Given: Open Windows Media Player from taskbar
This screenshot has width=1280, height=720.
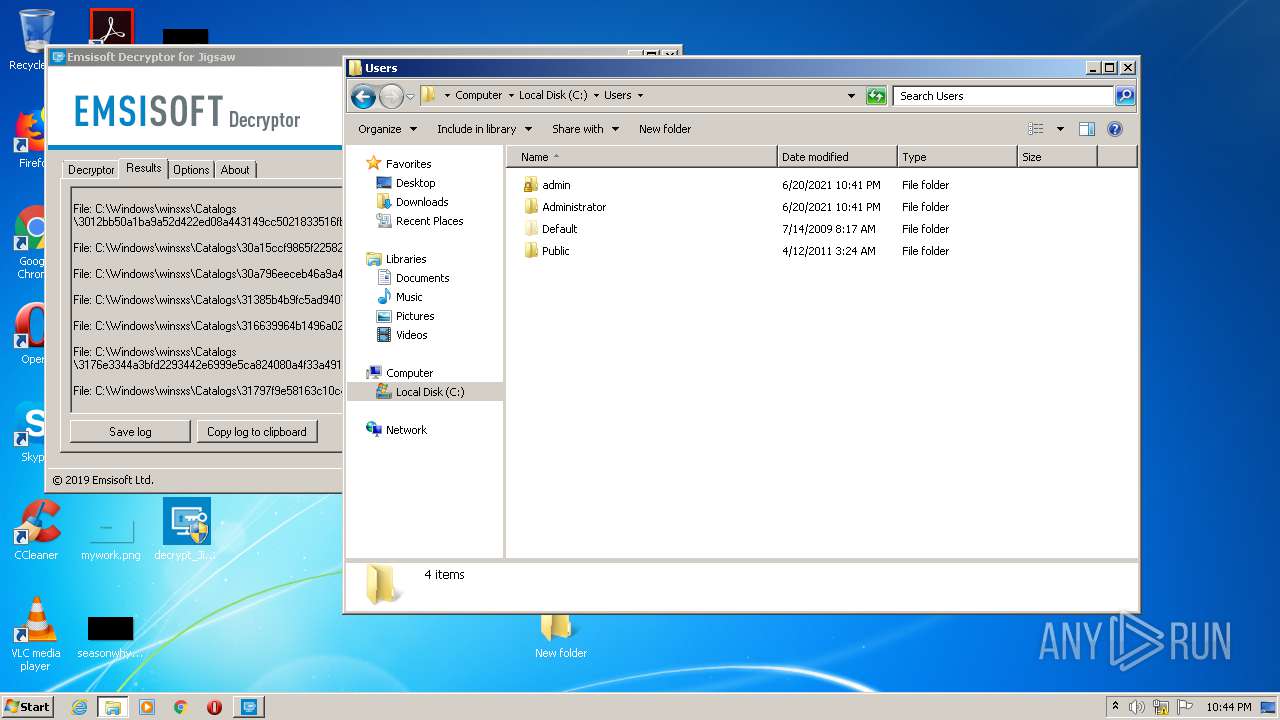Looking at the screenshot, I should (x=147, y=707).
